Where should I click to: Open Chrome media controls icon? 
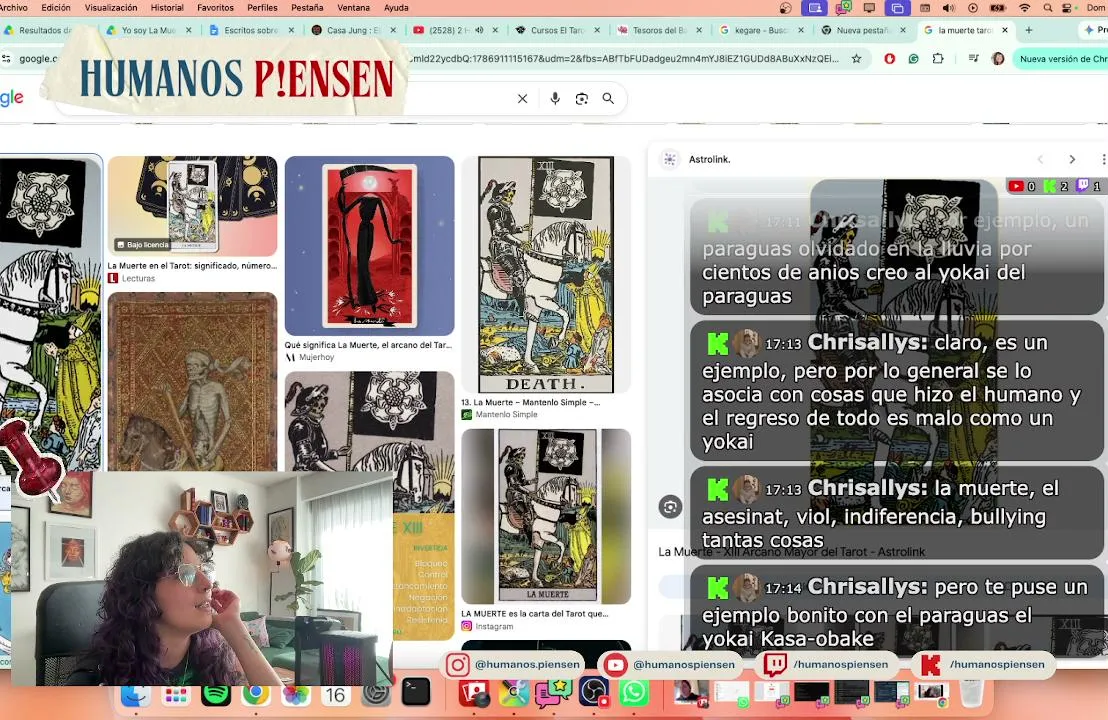click(x=973, y=59)
